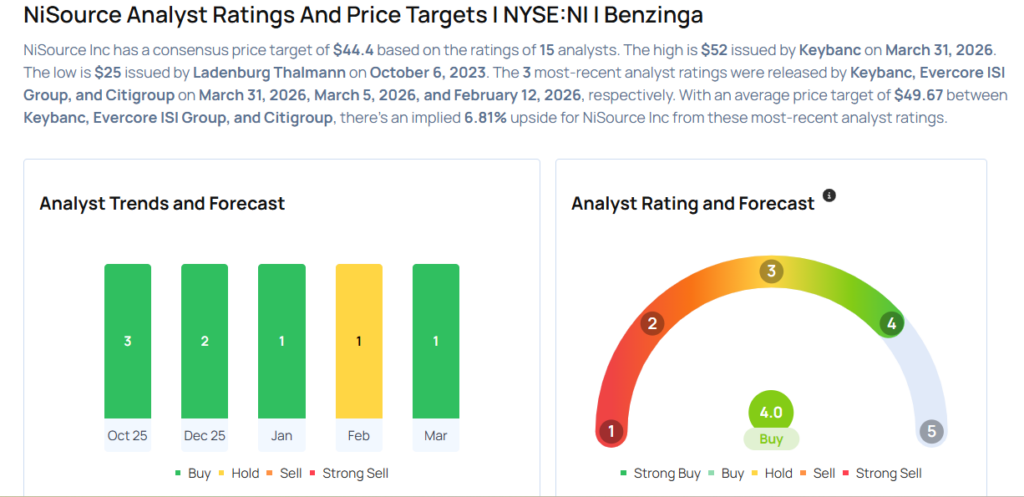This screenshot has height=497, width=1024.
Task: Click the yellow Feb Hold bar
Action: pyautogui.click(x=359, y=341)
